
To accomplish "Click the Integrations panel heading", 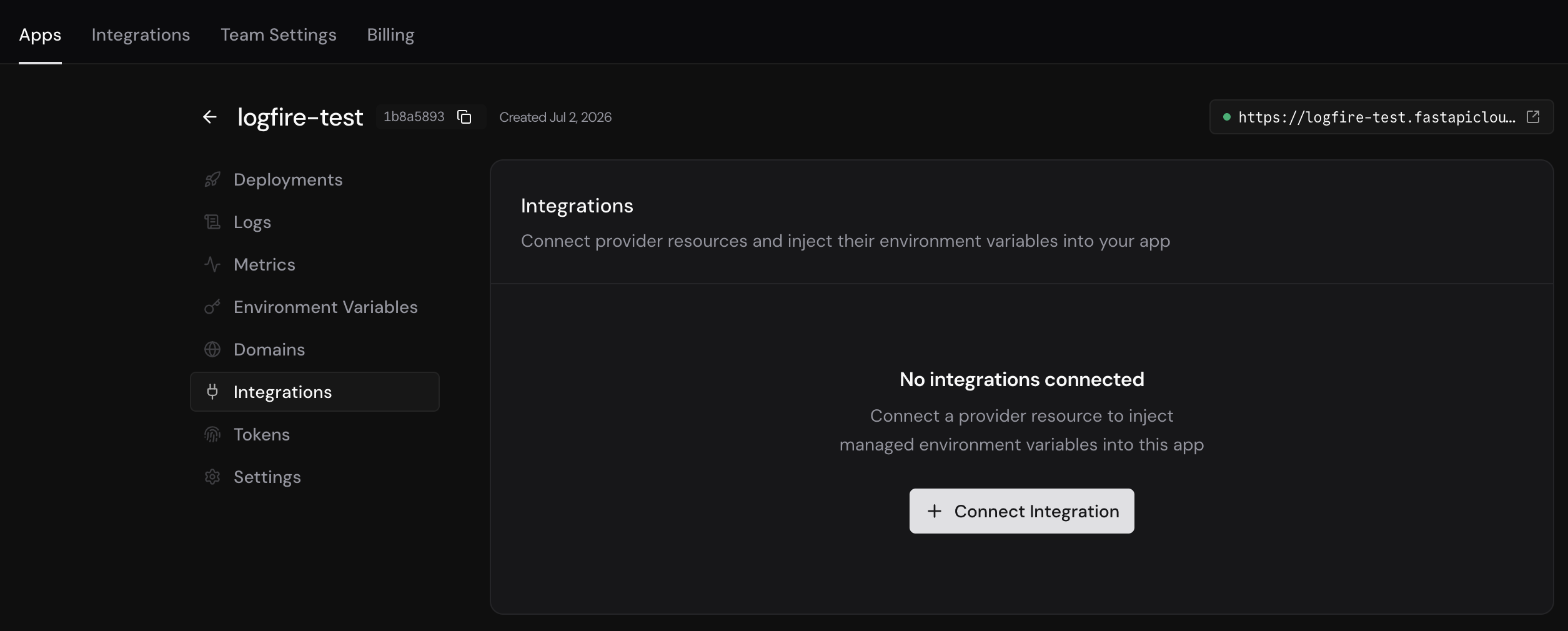I will [577, 206].
